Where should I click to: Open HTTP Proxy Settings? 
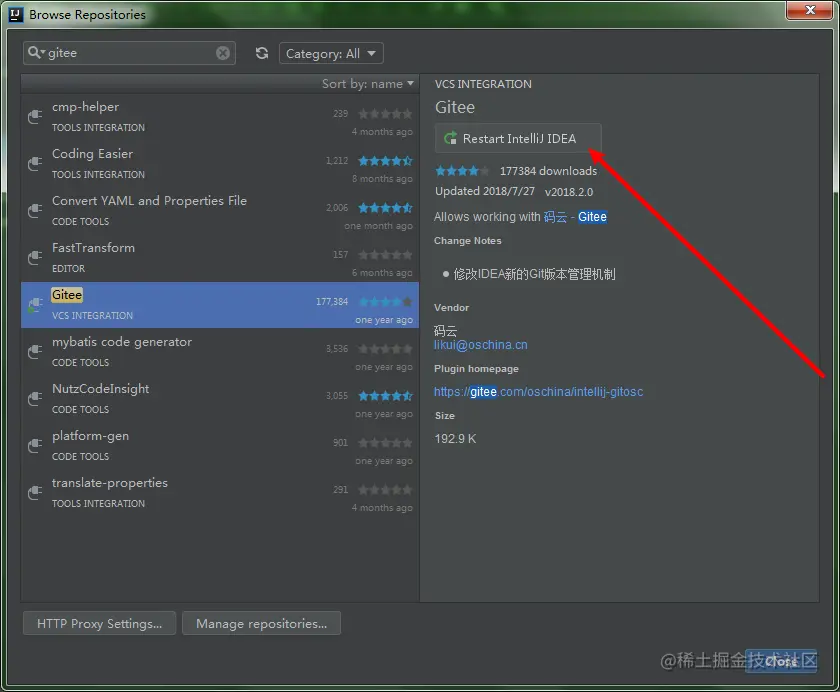(99, 623)
